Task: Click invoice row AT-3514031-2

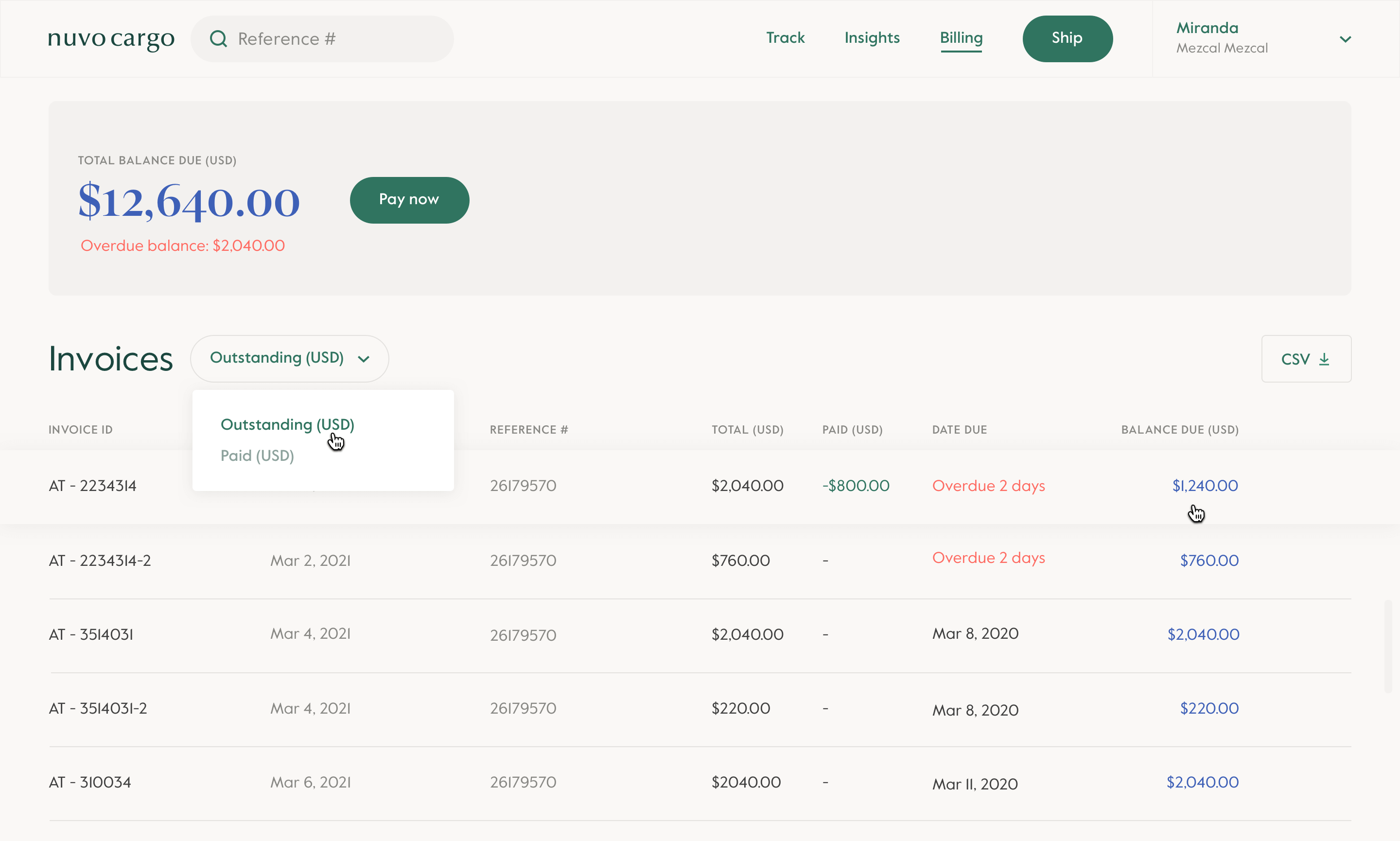Action: [700, 709]
